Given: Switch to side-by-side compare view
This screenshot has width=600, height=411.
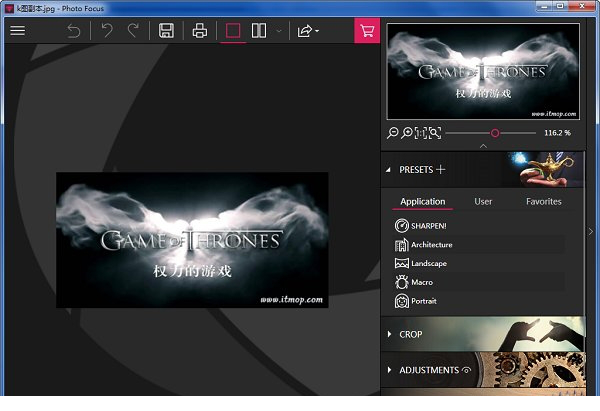Looking at the screenshot, I should 259,31.
